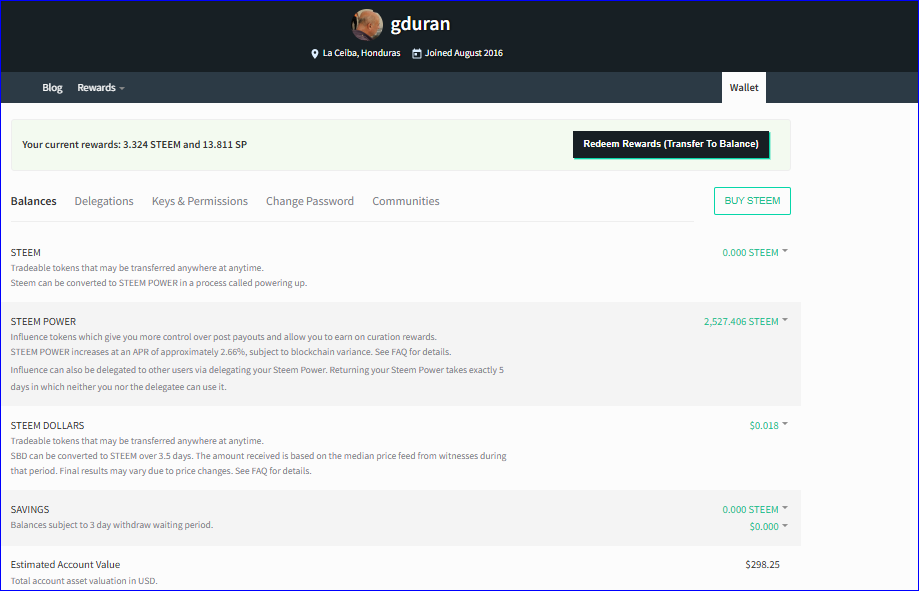
Task: Expand the 0.000 STEEM balance dropdown
Action: 755,253
